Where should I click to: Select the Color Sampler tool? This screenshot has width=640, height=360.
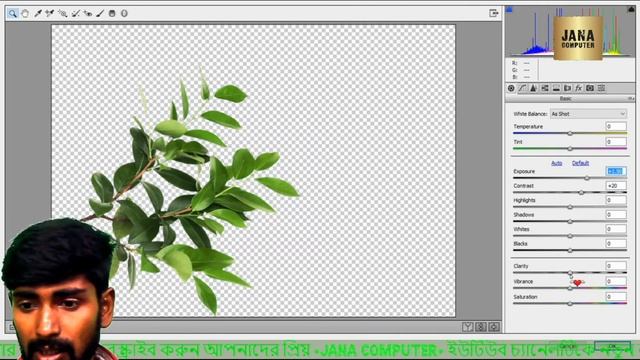50,13
